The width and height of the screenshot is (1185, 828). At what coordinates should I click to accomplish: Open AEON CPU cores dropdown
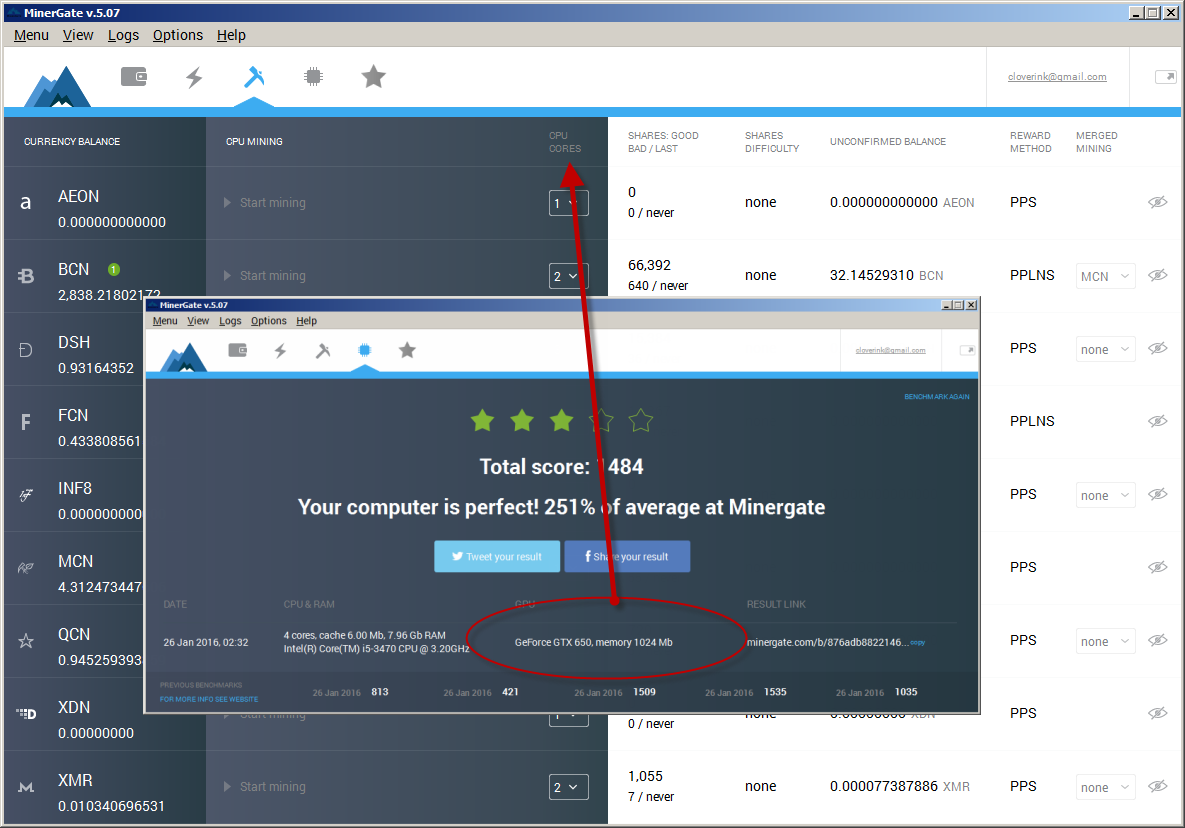click(x=568, y=203)
